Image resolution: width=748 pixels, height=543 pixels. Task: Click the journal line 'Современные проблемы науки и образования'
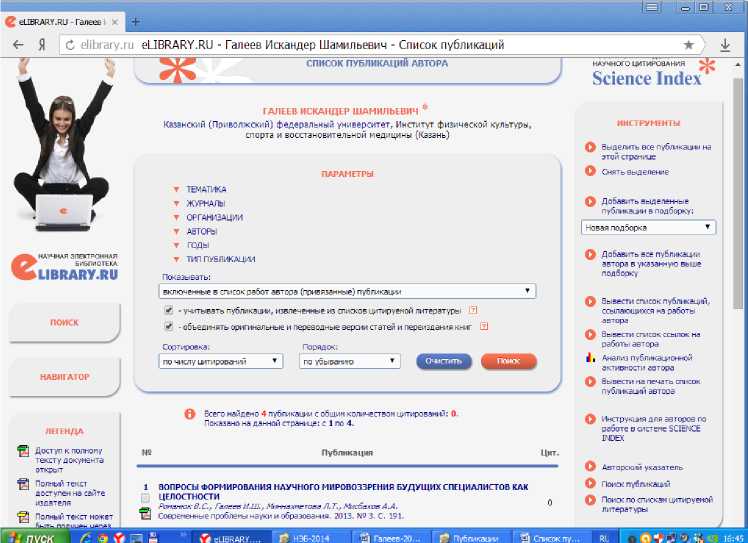tap(280, 516)
